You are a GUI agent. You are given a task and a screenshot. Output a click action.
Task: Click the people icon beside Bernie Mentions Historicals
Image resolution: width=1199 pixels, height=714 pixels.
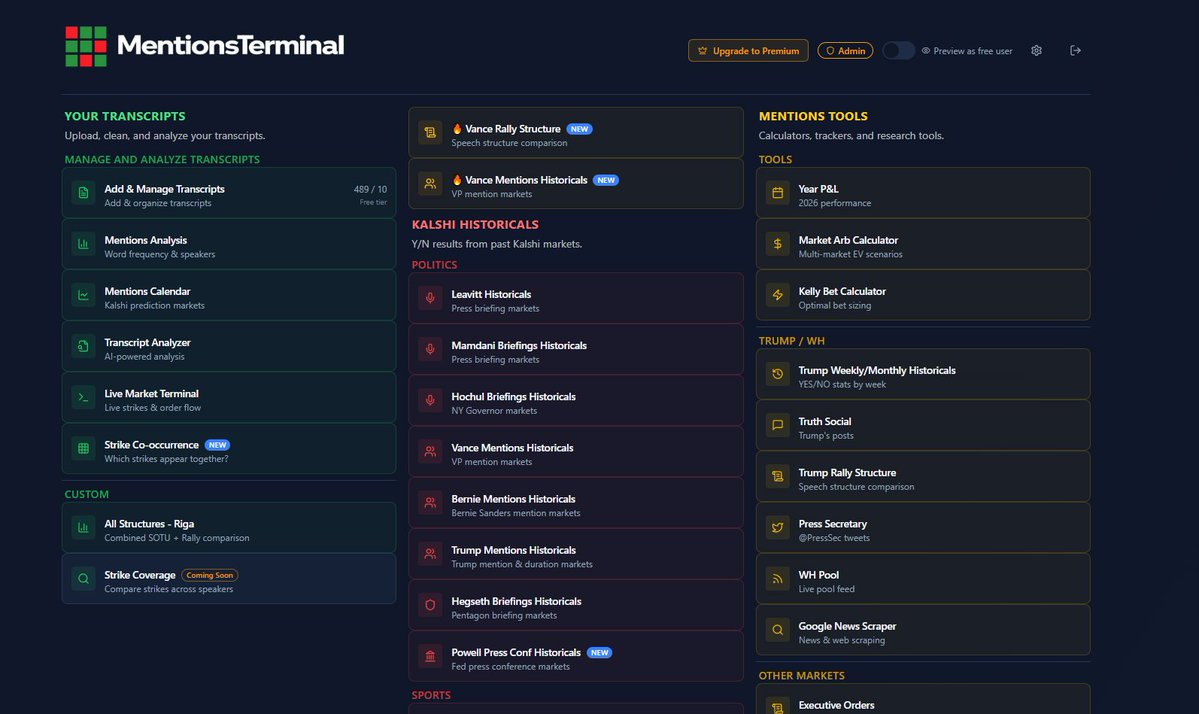[x=431, y=503]
